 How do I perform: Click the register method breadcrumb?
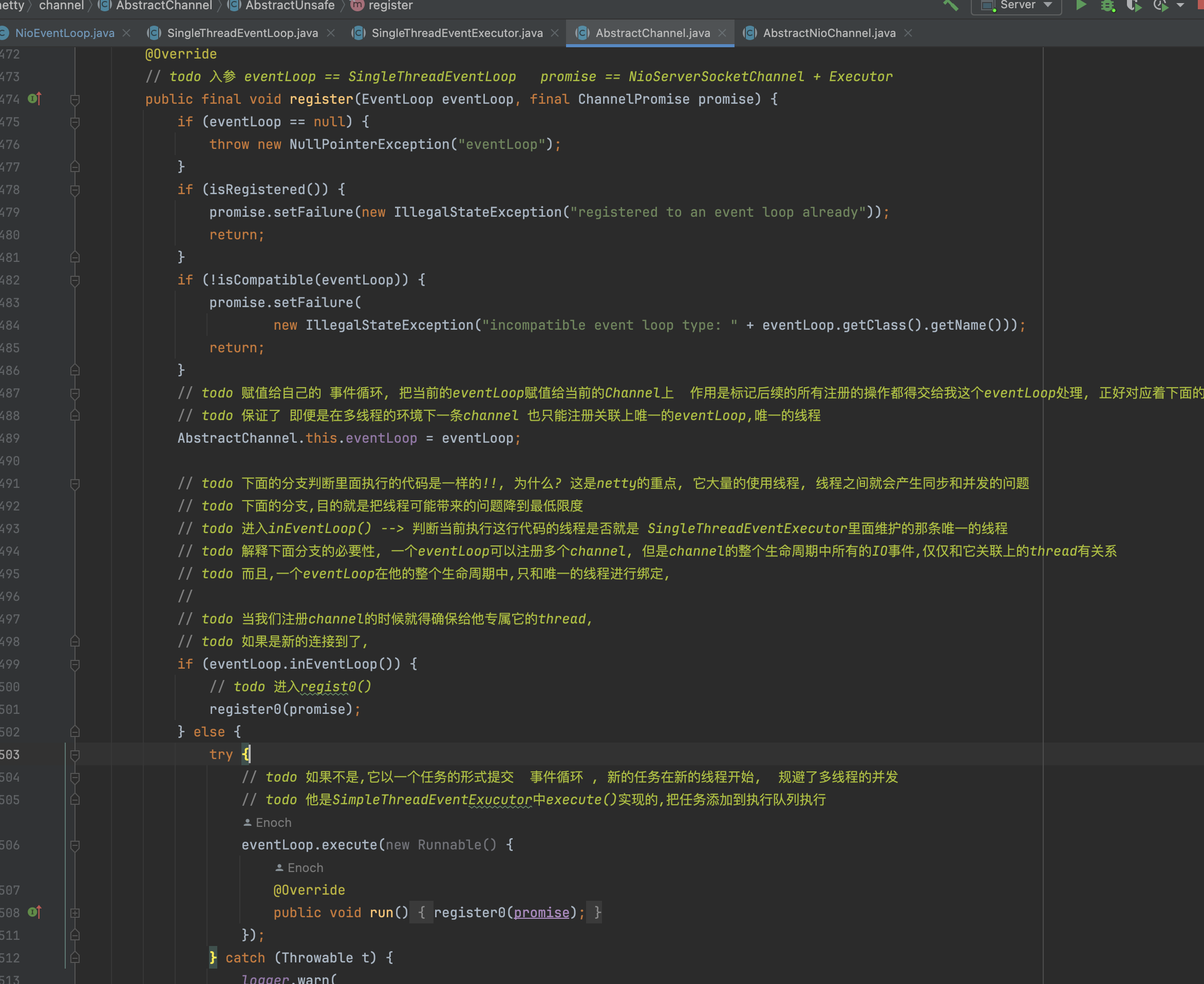click(382, 5)
